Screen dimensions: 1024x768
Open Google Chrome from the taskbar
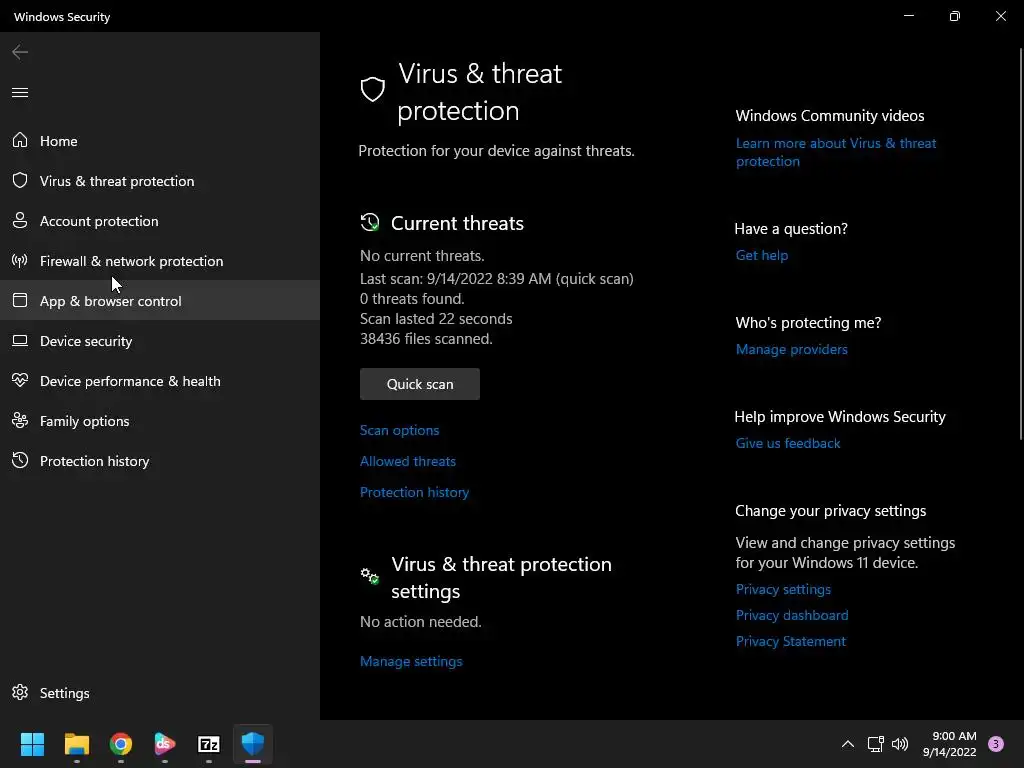point(121,744)
